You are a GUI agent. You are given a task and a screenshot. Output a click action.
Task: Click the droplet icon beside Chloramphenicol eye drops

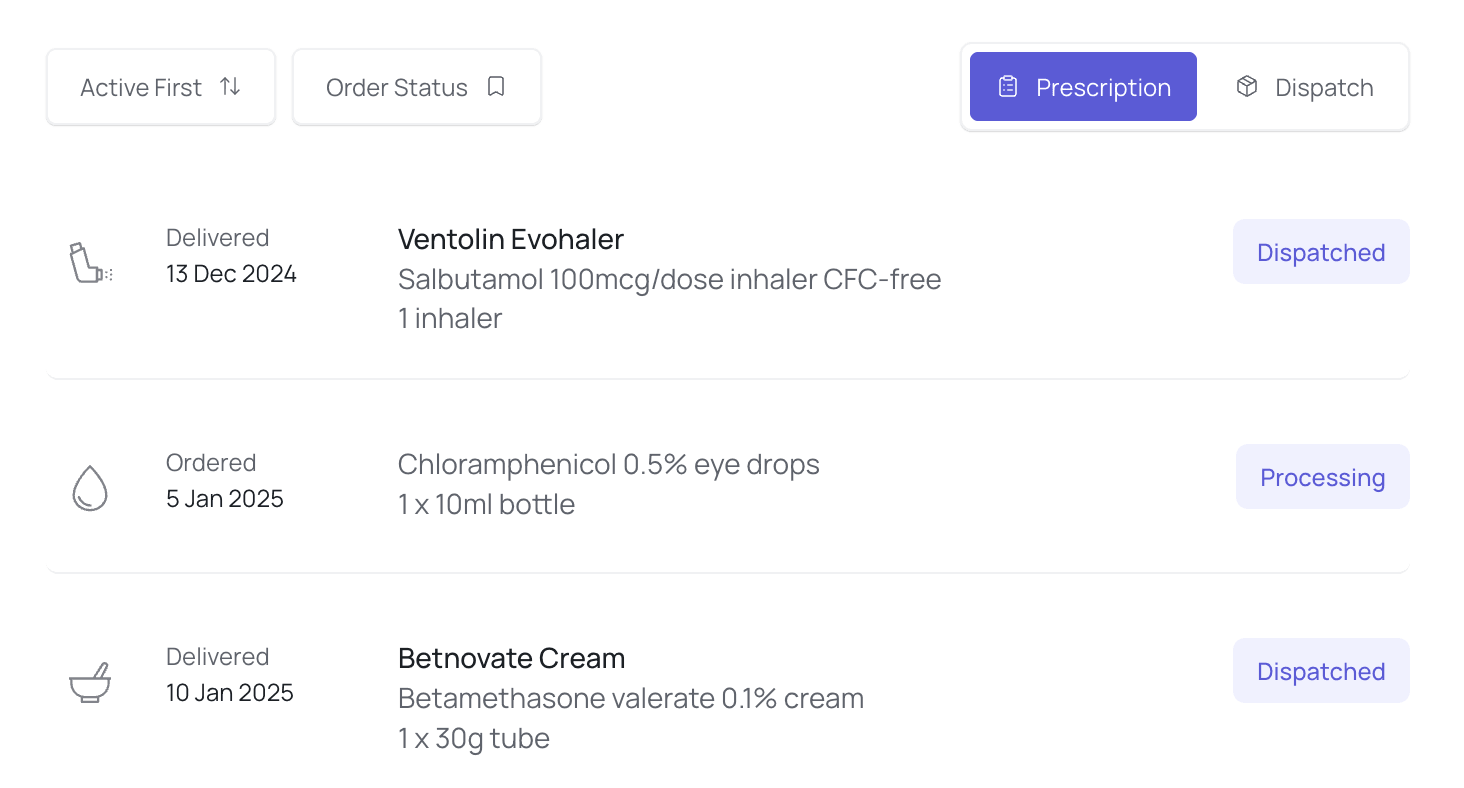pyautogui.click(x=90, y=487)
